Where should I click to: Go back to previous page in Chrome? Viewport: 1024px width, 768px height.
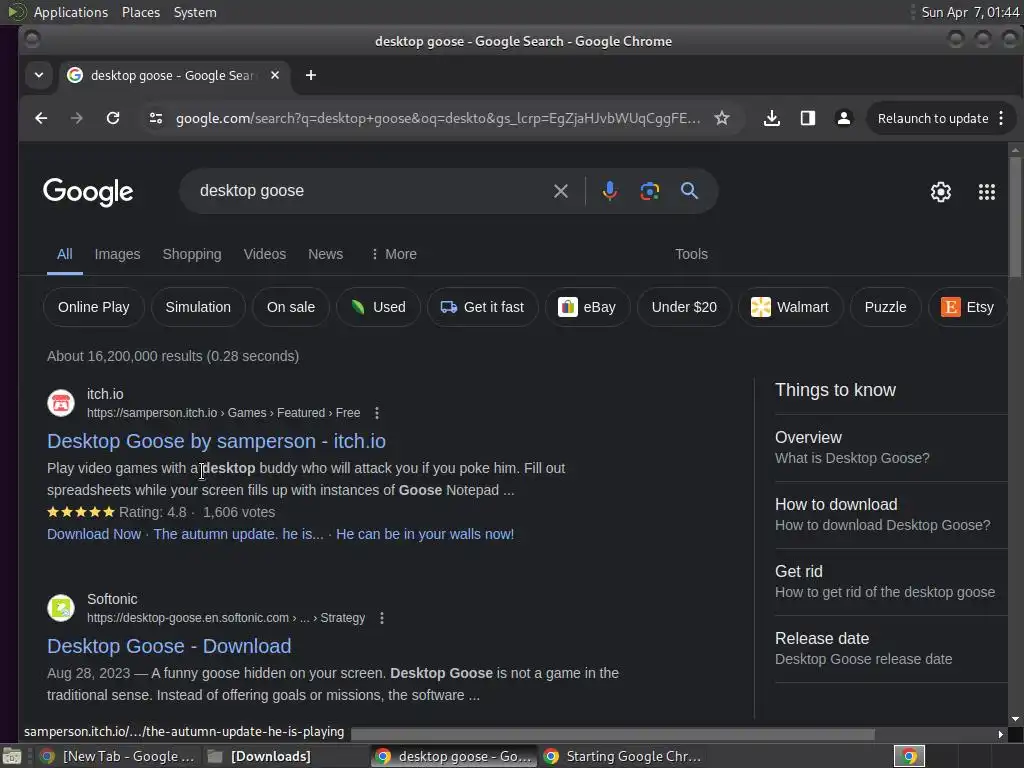(41, 118)
